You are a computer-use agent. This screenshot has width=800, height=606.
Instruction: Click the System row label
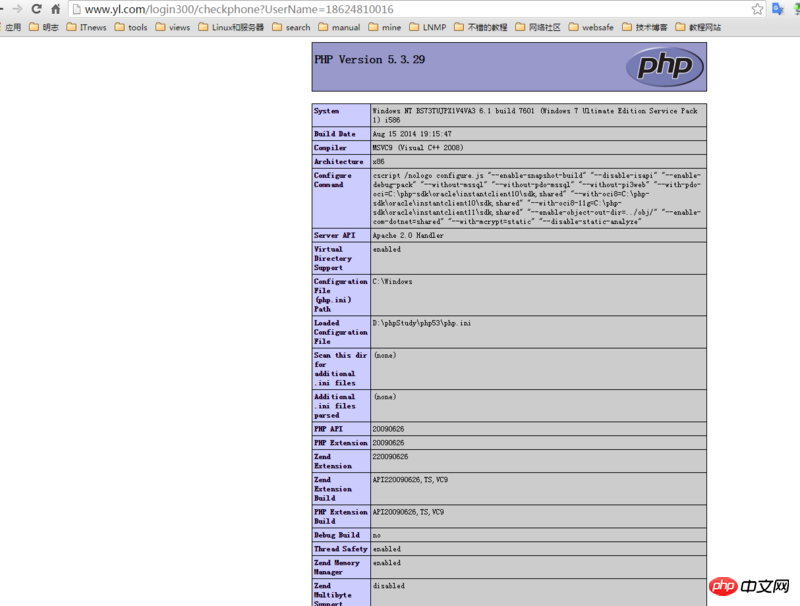pos(327,111)
